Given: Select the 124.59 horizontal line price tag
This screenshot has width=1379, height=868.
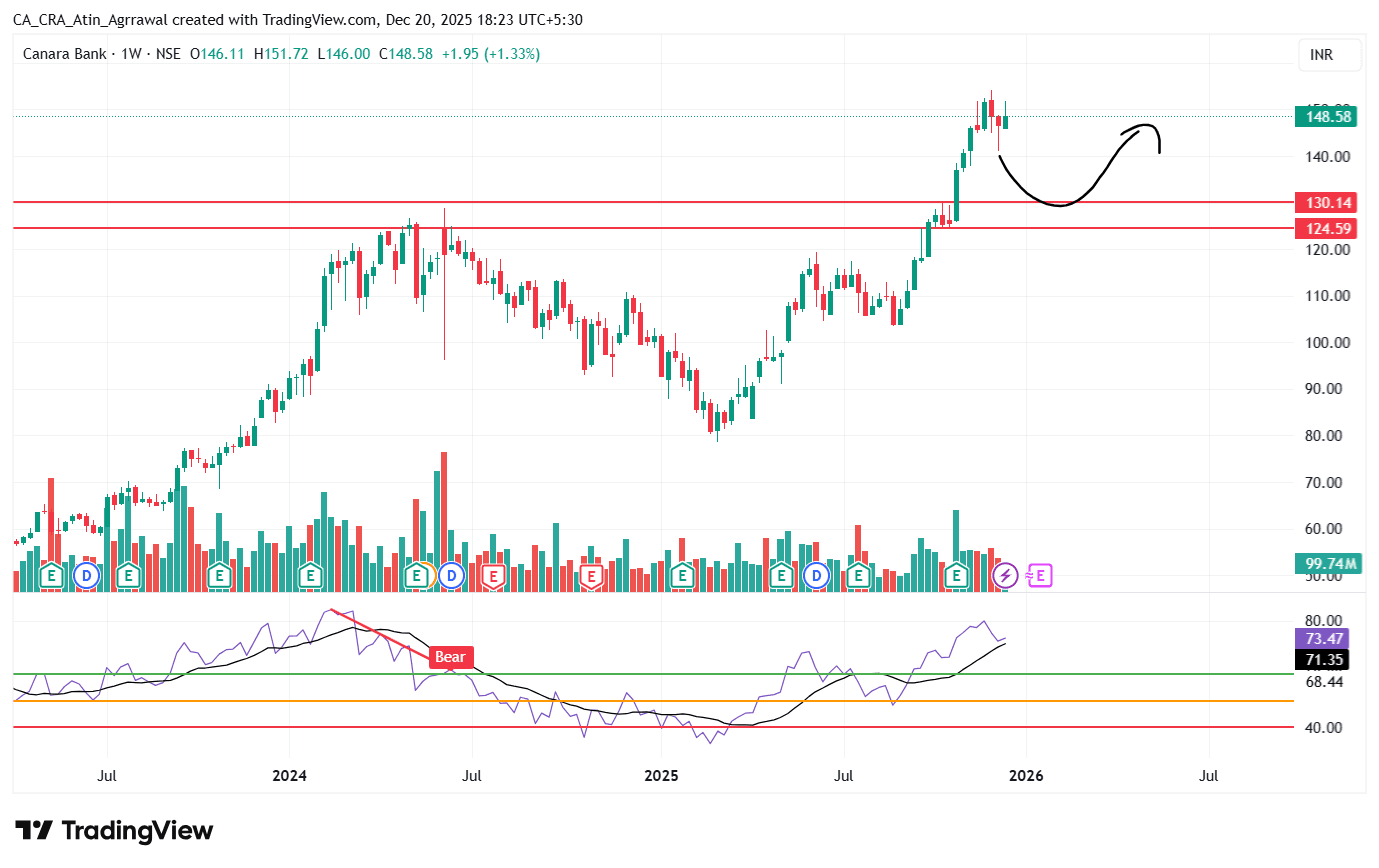Looking at the screenshot, I should 1324,228.
